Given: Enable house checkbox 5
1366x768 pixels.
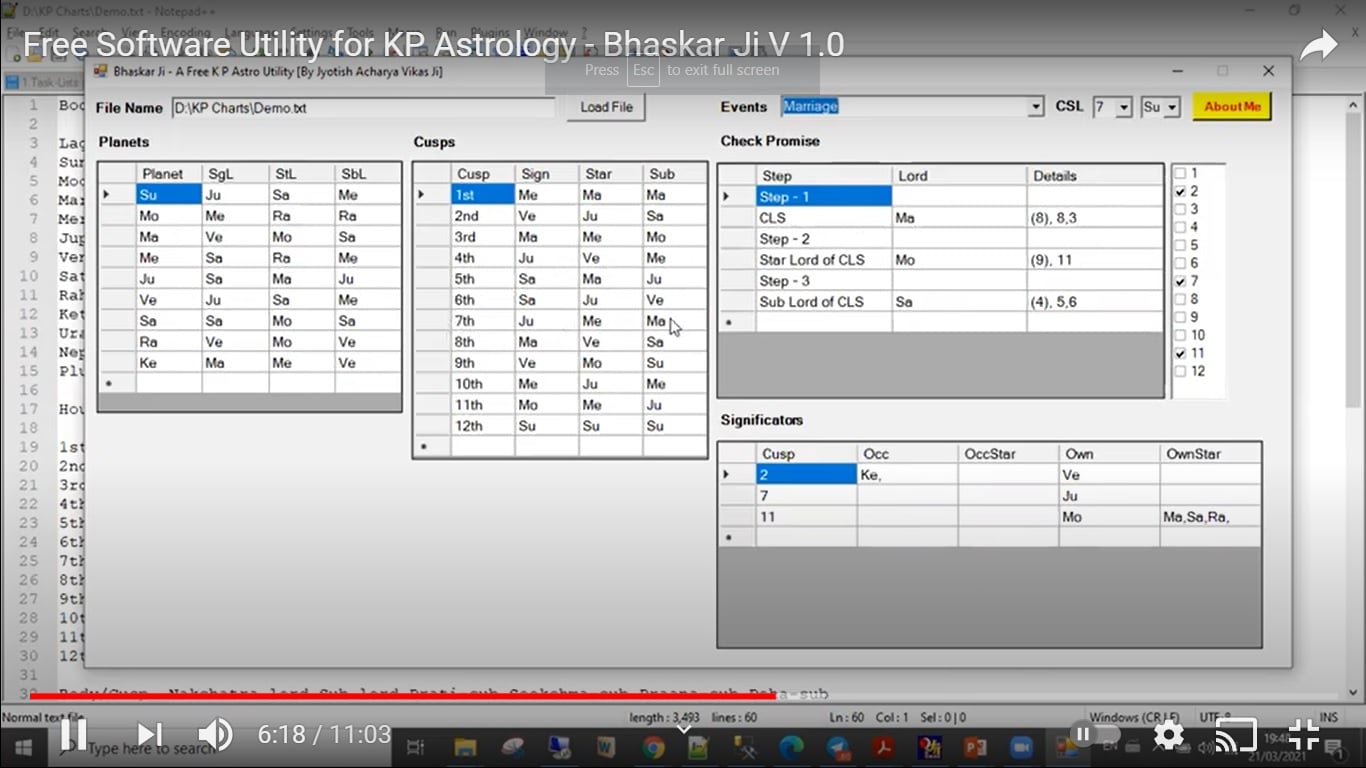Looking at the screenshot, I should click(1180, 245).
